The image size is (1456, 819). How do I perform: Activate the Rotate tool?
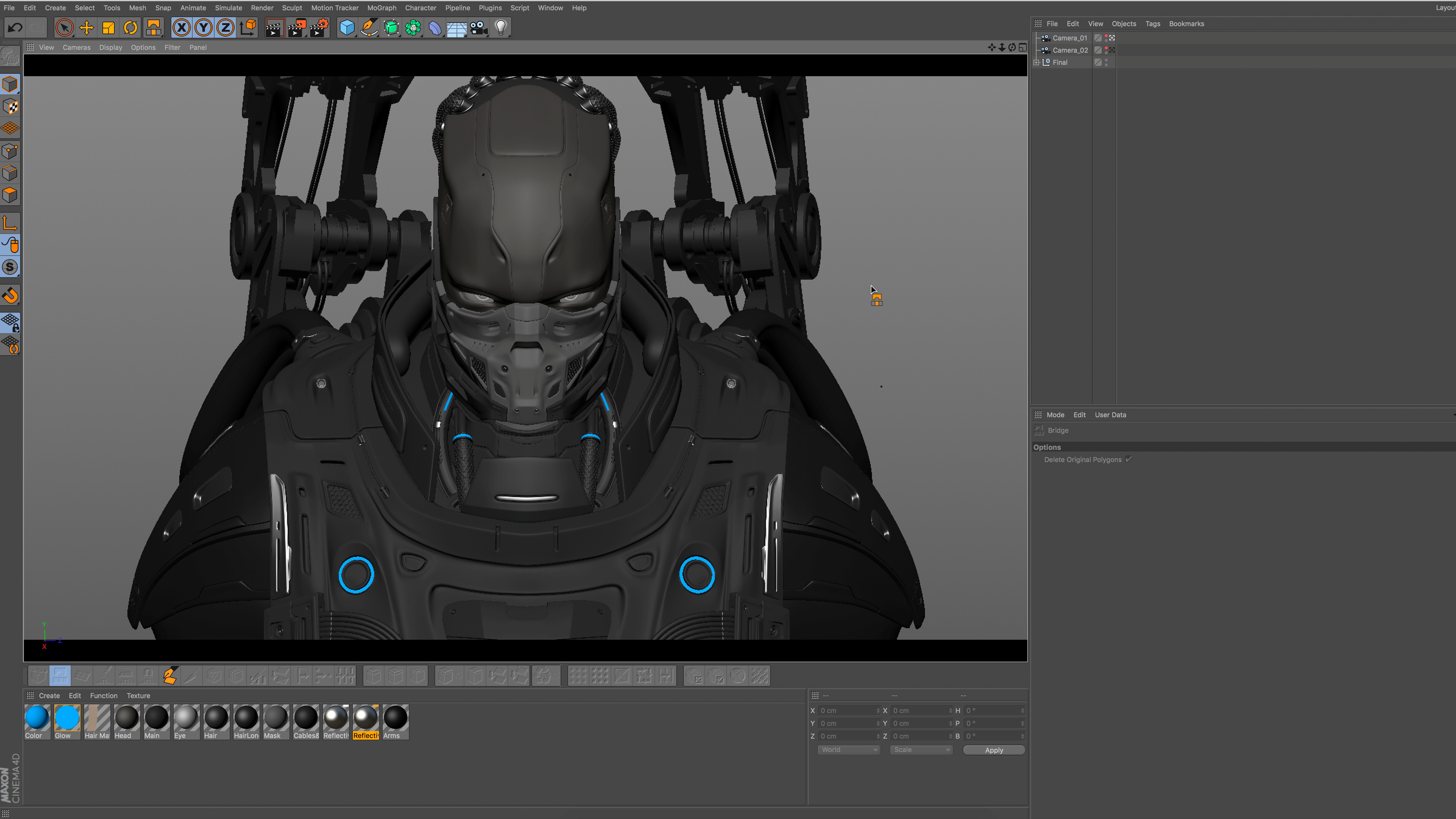pos(131,27)
